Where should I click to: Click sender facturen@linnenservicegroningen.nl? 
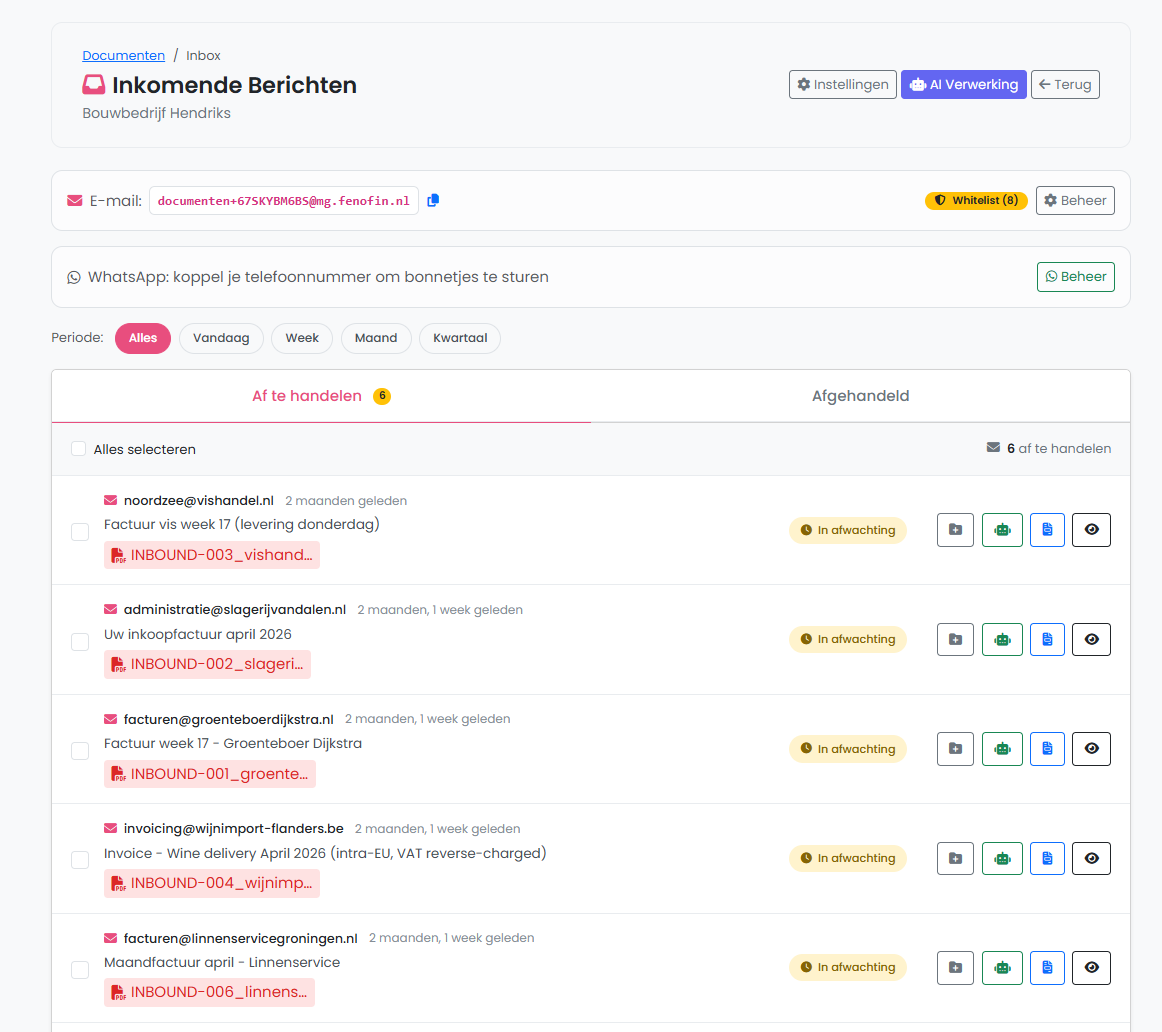241,938
